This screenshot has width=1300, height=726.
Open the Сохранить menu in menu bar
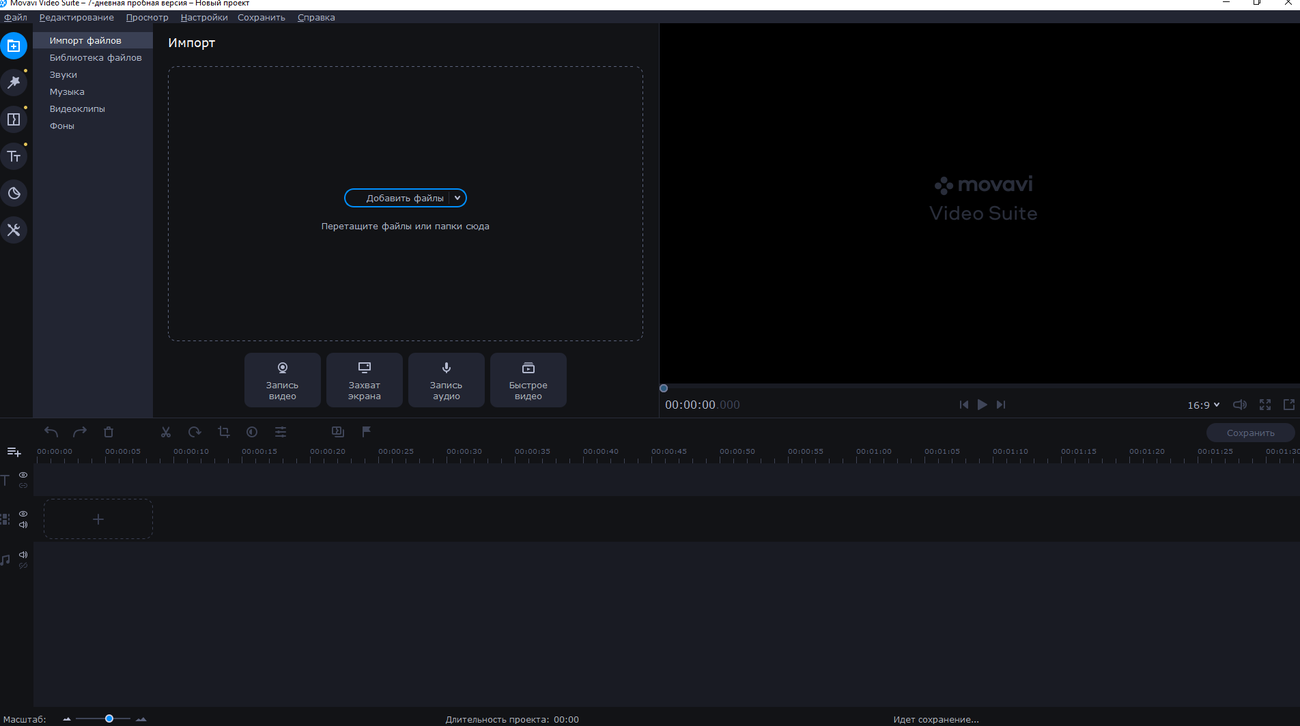(x=261, y=17)
